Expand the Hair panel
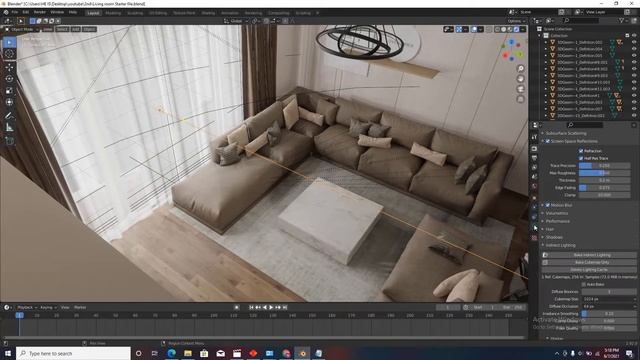640x360 pixels. coord(550,229)
